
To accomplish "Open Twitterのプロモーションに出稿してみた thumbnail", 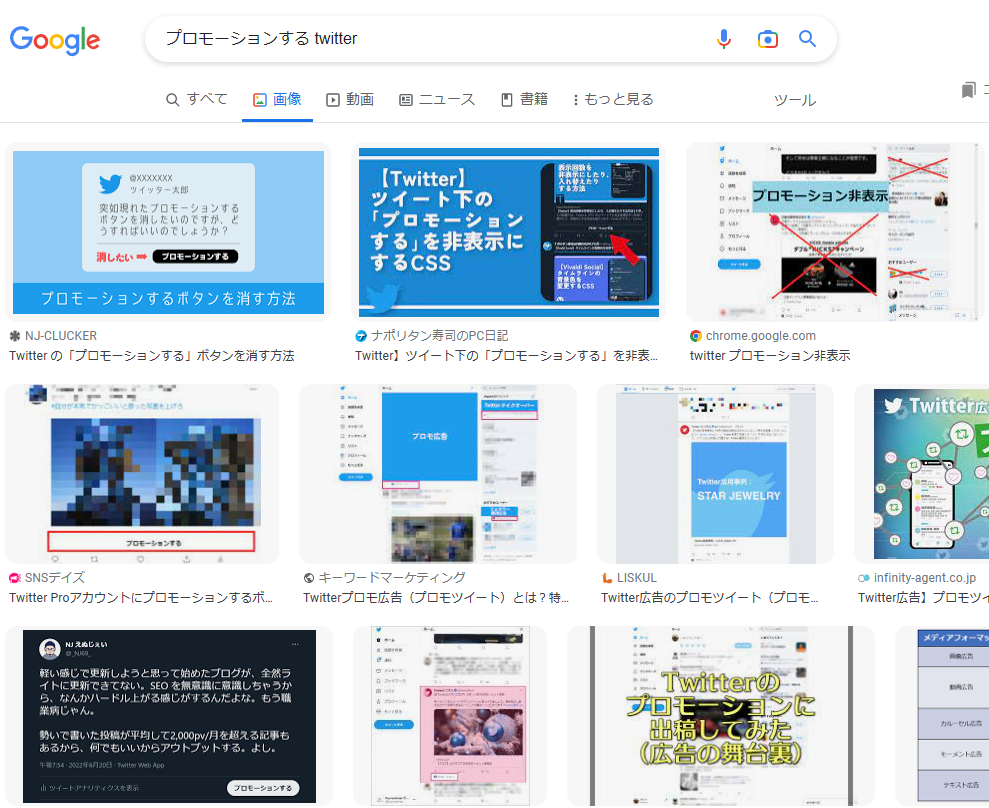I will pyautogui.click(x=721, y=716).
